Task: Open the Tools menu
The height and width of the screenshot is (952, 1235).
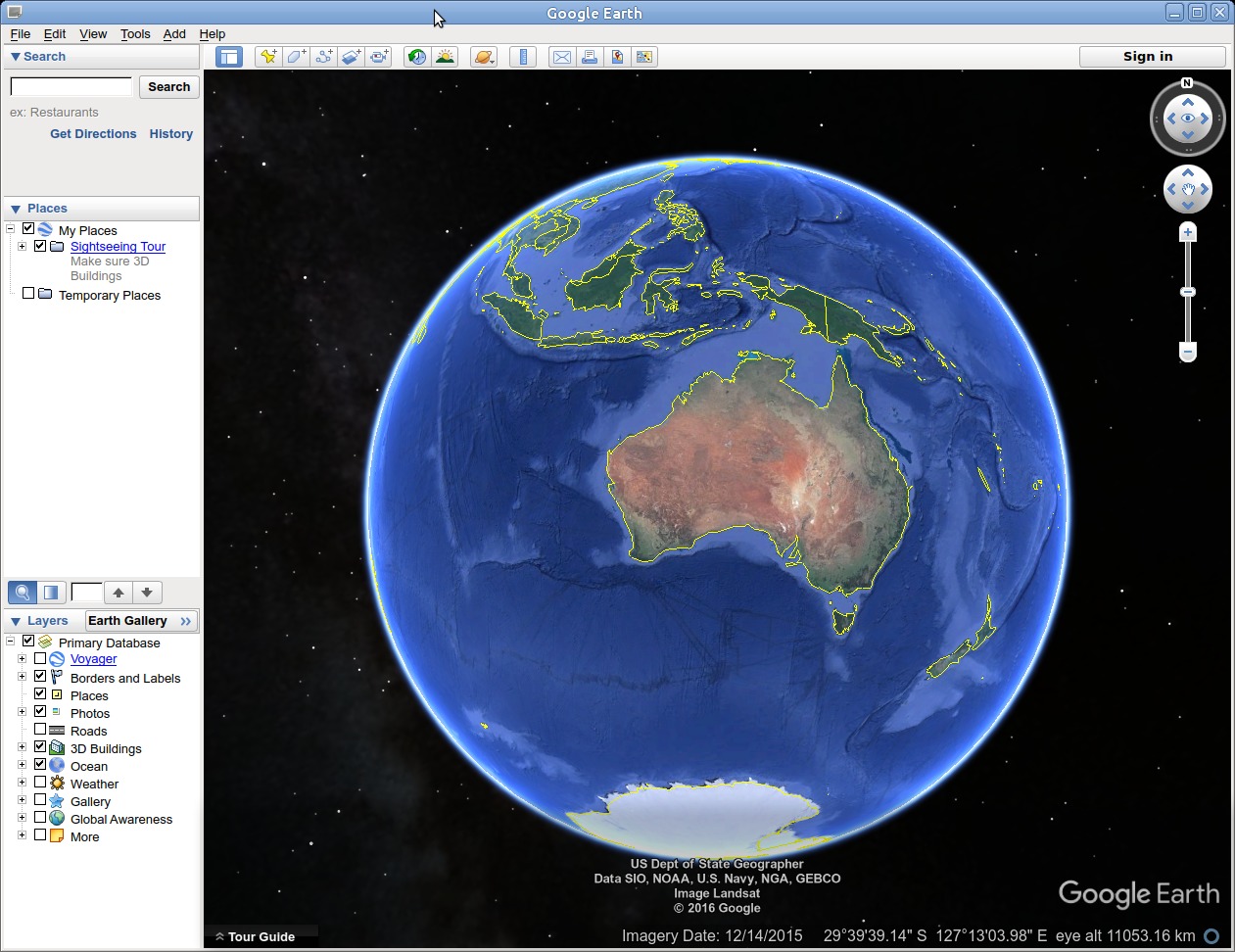Action: point(135,33)
